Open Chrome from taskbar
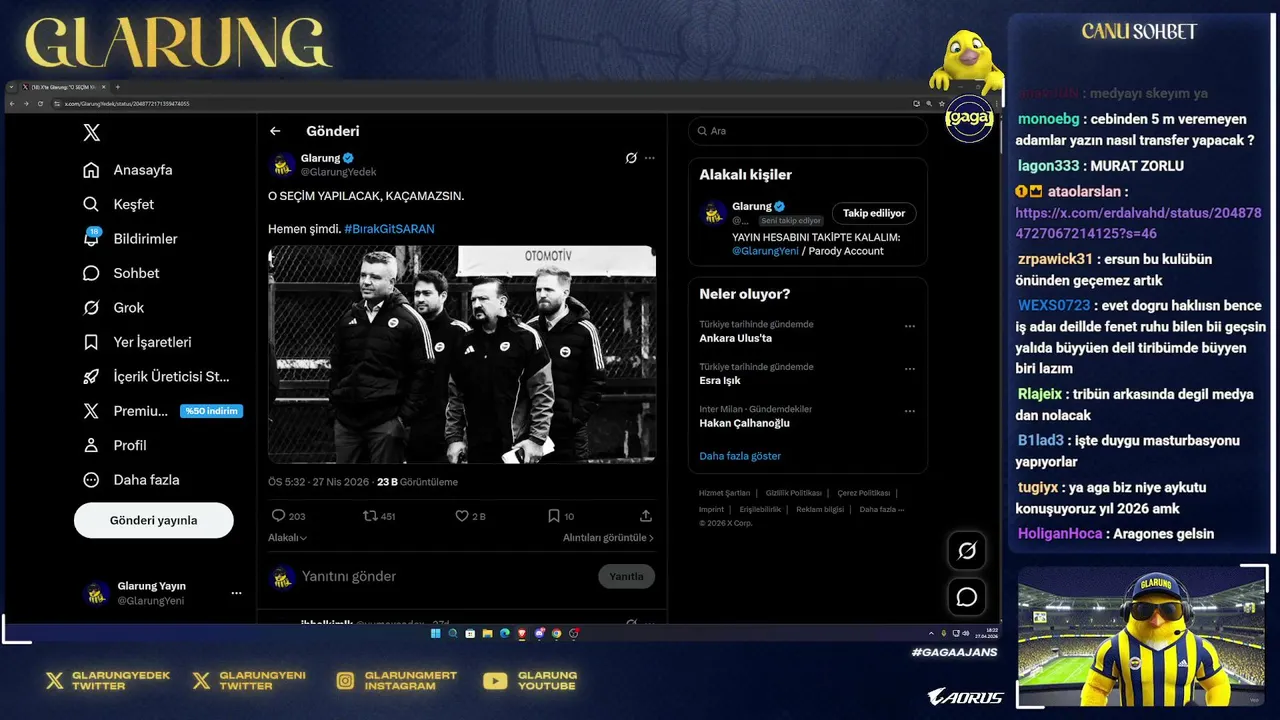Screen dimensions: 1280x720 click(x=557, y=633)
